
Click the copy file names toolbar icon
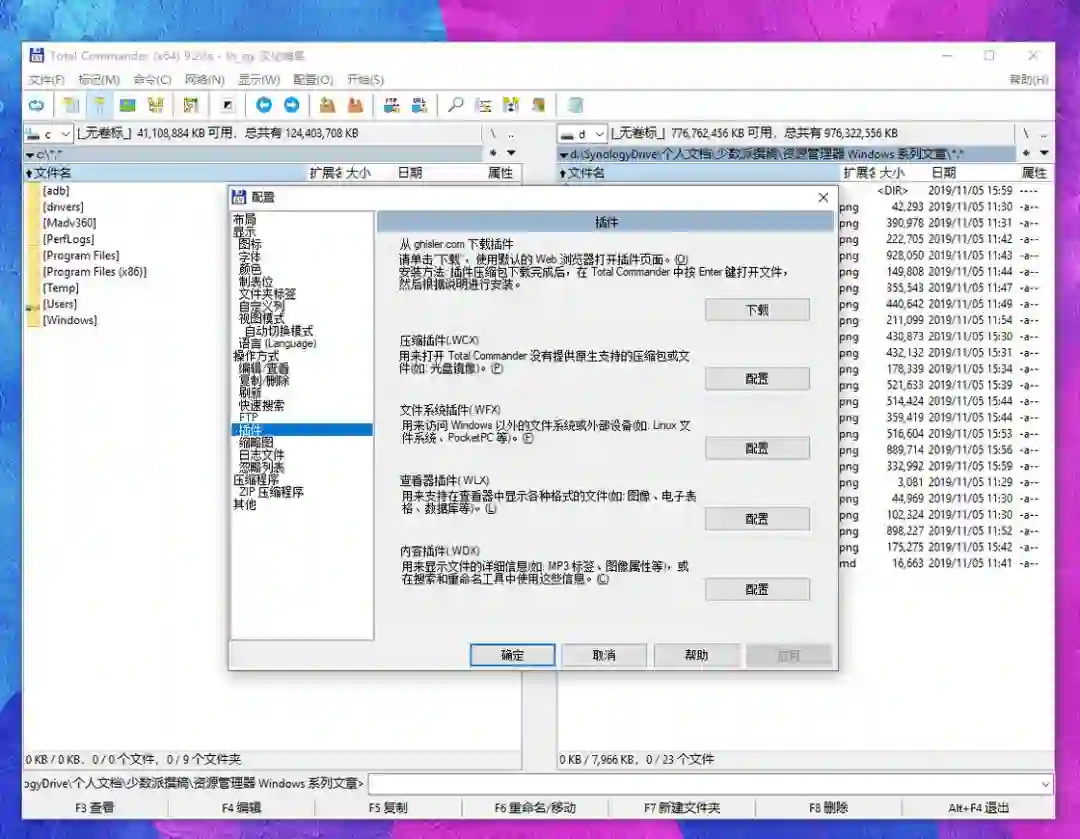click(x=539, y=105)
